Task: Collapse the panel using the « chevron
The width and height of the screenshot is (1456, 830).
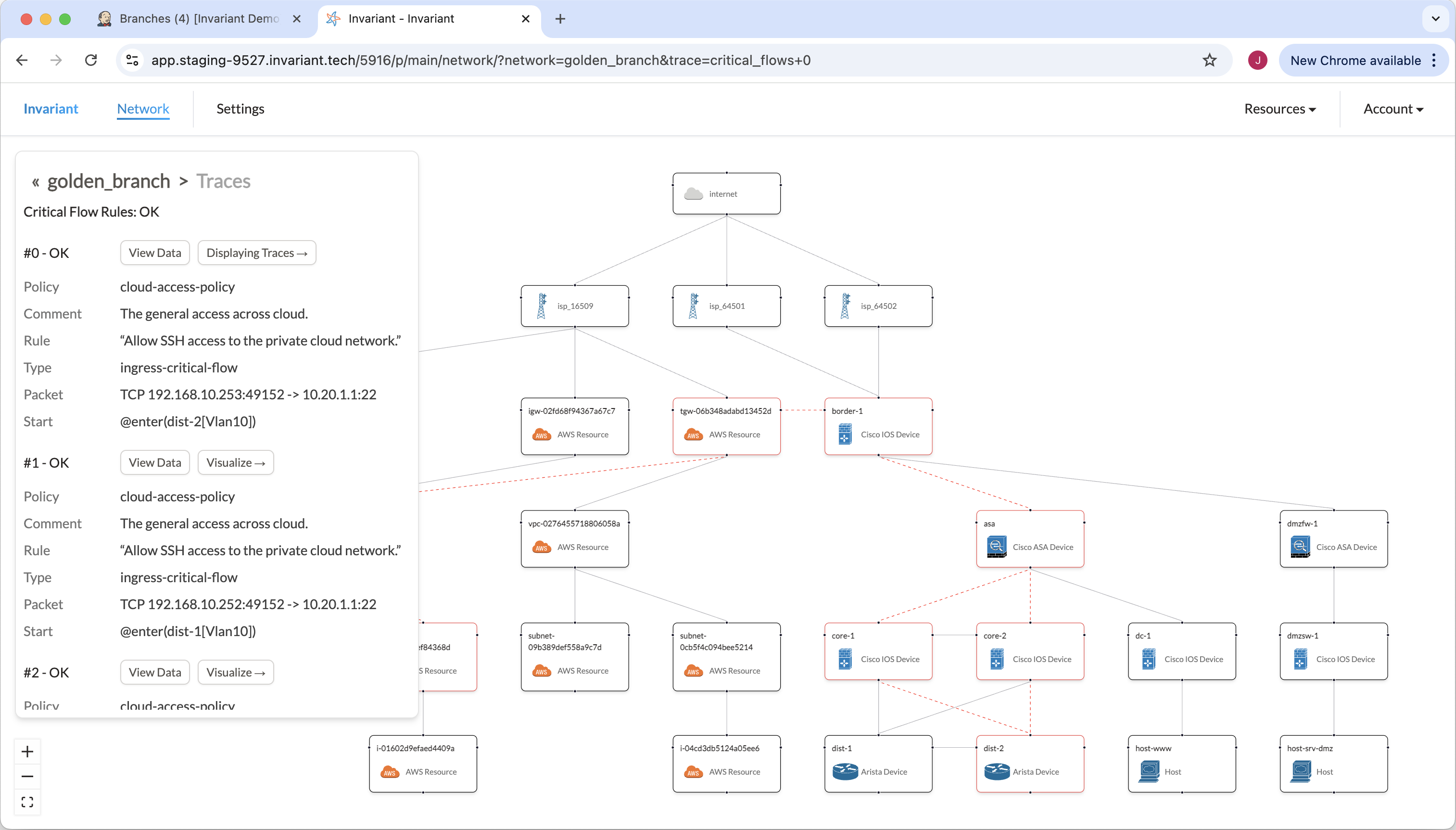Action: click(35, 182)
